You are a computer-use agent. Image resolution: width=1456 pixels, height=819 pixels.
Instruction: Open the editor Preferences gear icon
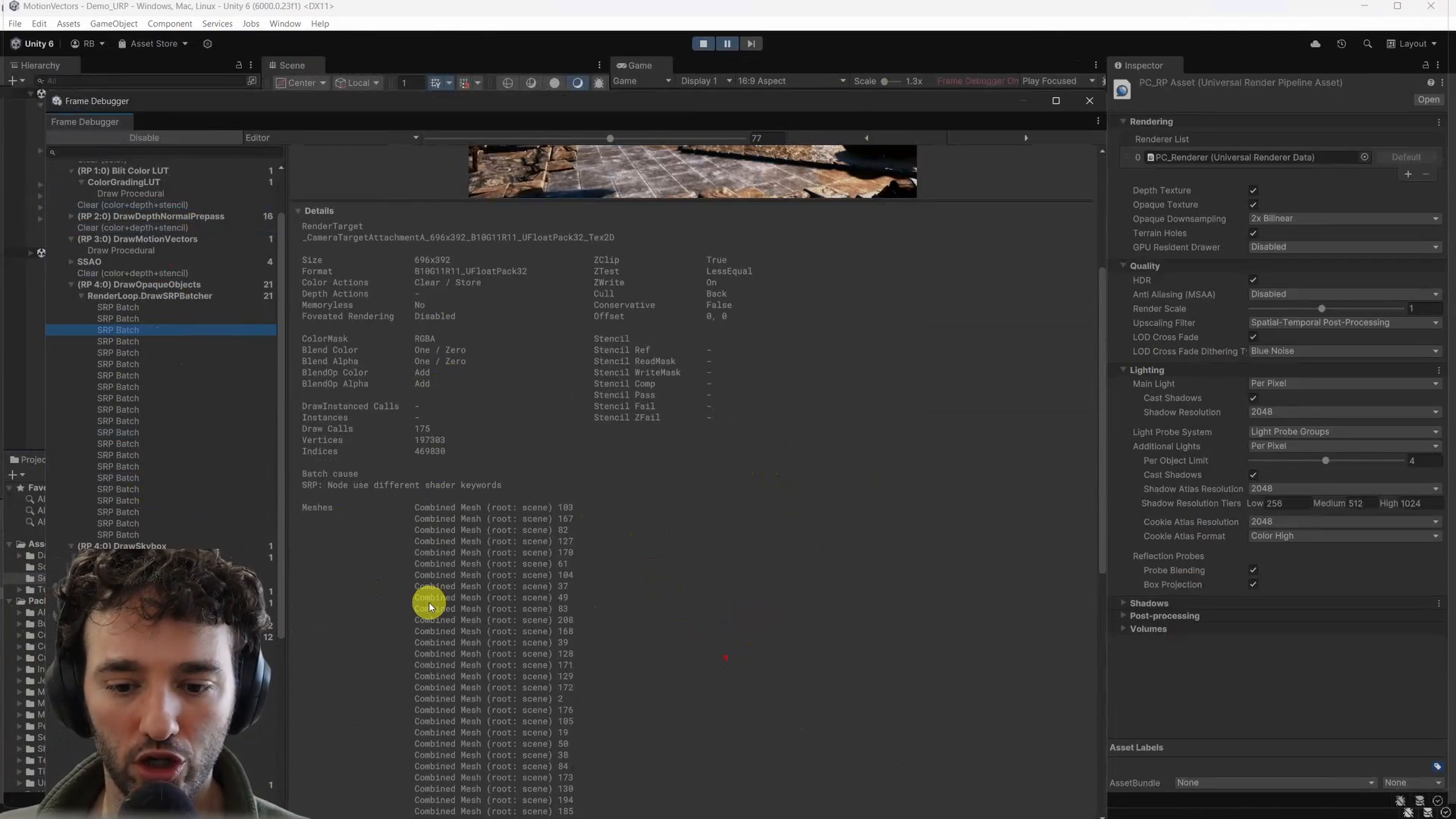pos(207,43)
